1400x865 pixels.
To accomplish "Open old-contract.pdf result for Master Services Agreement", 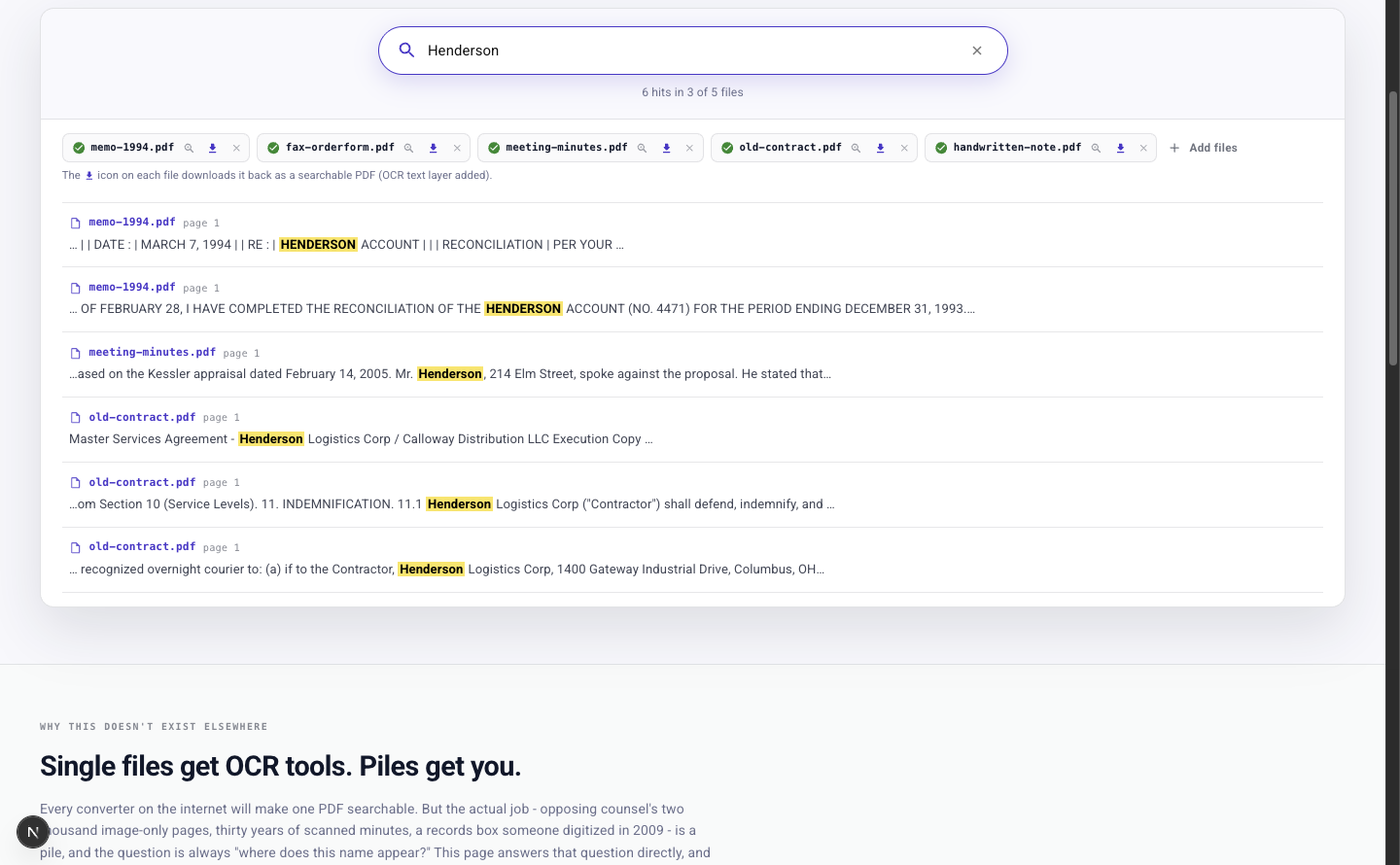I will tap(142, 418).
